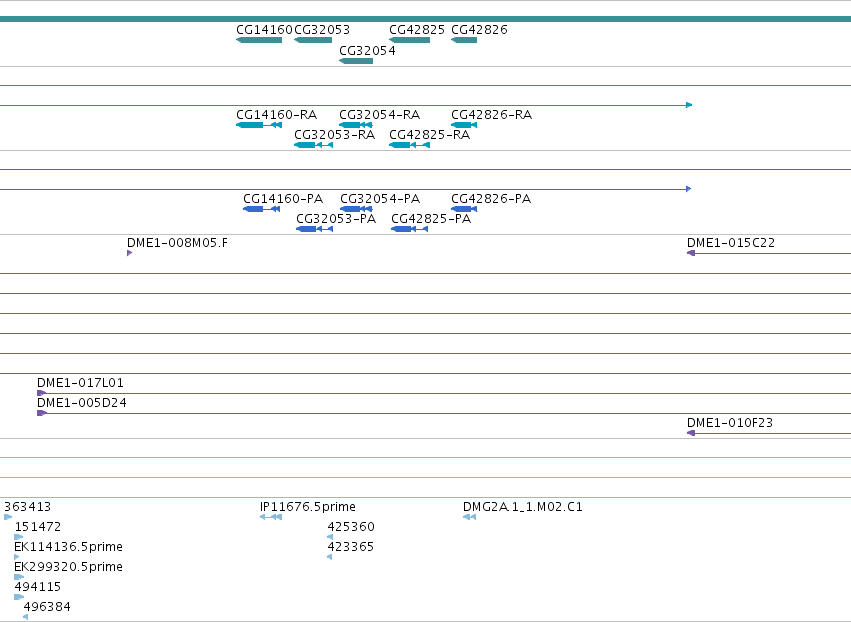The height and width of the screenshot is (622, 851).
Task: Select the CG32053 gene arrow
Action: coord(313,40)
